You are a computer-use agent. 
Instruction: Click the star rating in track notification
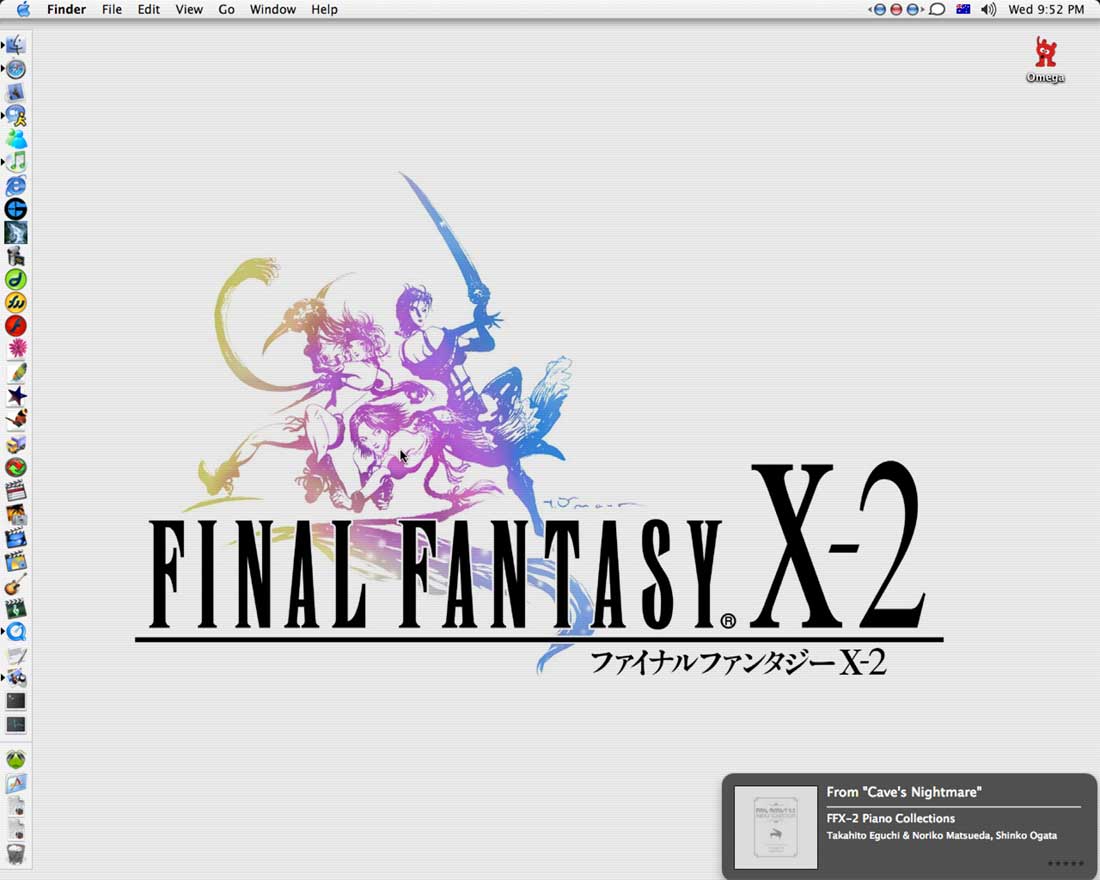click(1066, 863)
